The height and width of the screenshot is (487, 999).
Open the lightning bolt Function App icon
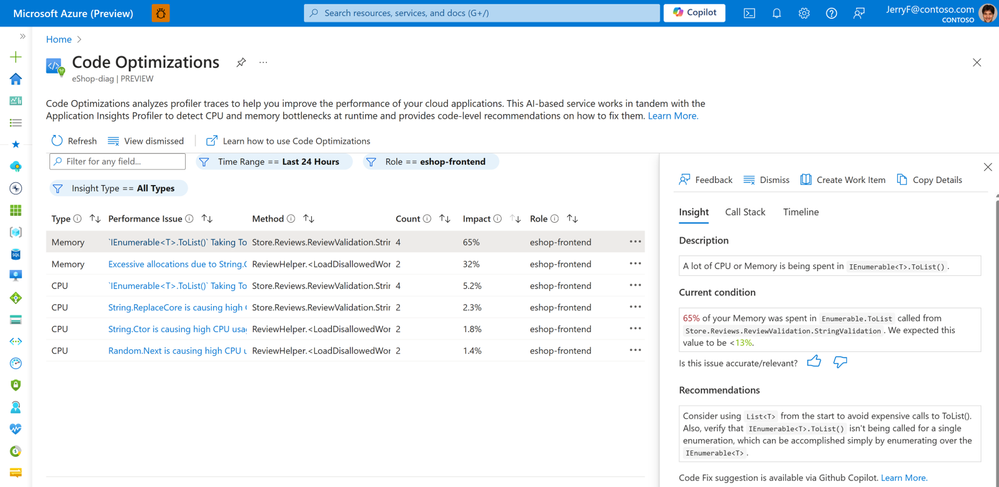coord(16,188)
